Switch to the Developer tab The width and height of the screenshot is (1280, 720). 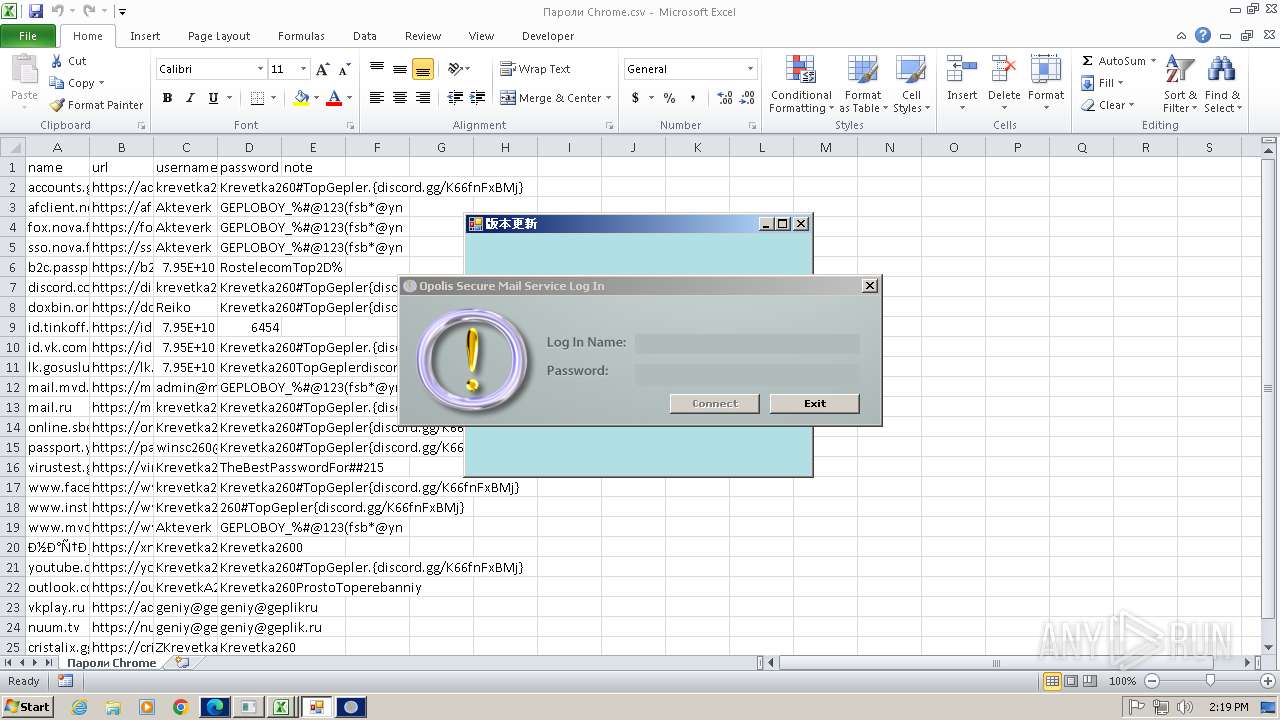pyautogui.click(x=548, y=36)
